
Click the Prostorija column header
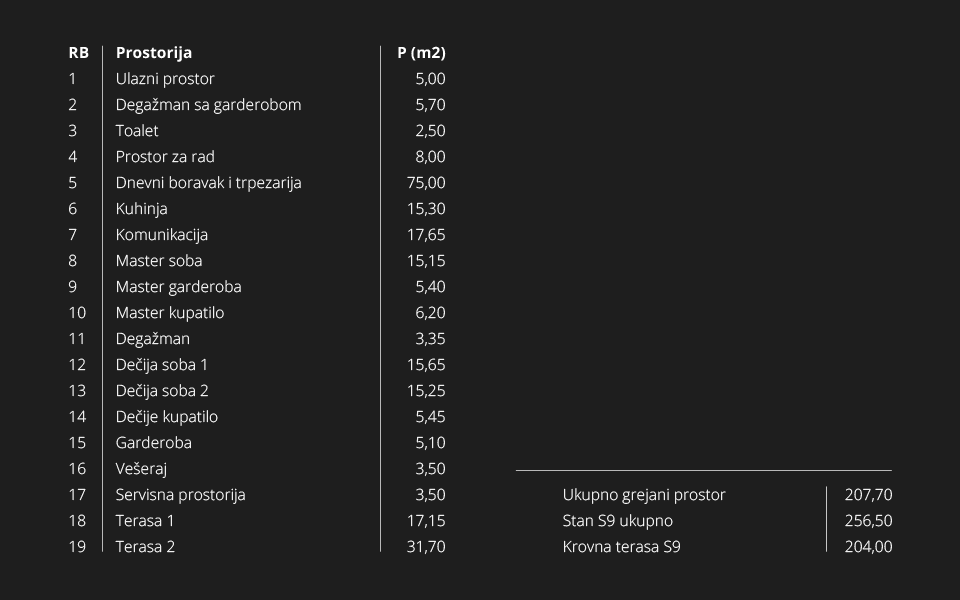(x=154, y=53)
